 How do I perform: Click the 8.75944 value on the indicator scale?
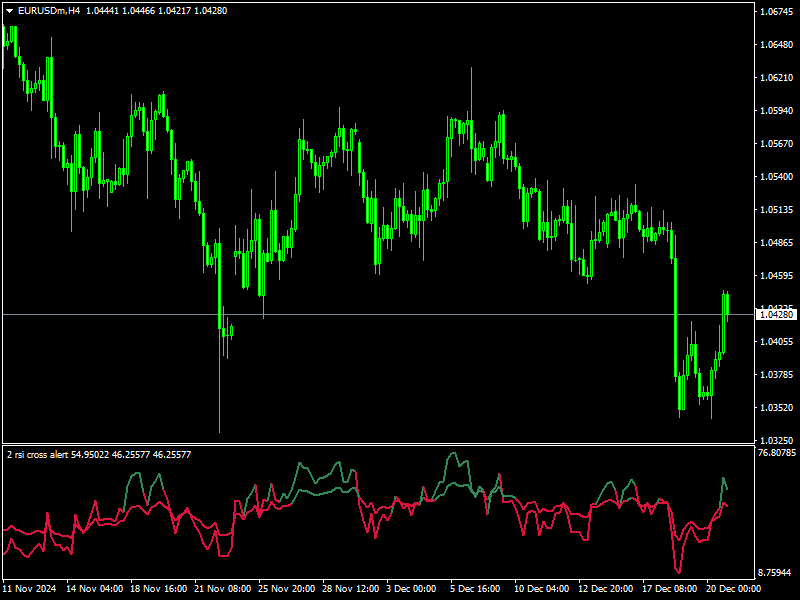(x=775, y=570)
